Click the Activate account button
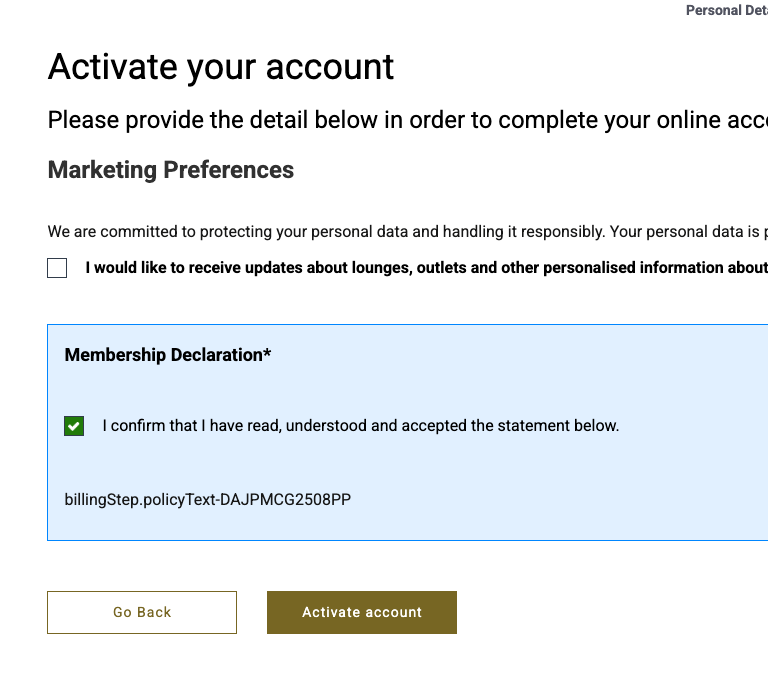 361,612
